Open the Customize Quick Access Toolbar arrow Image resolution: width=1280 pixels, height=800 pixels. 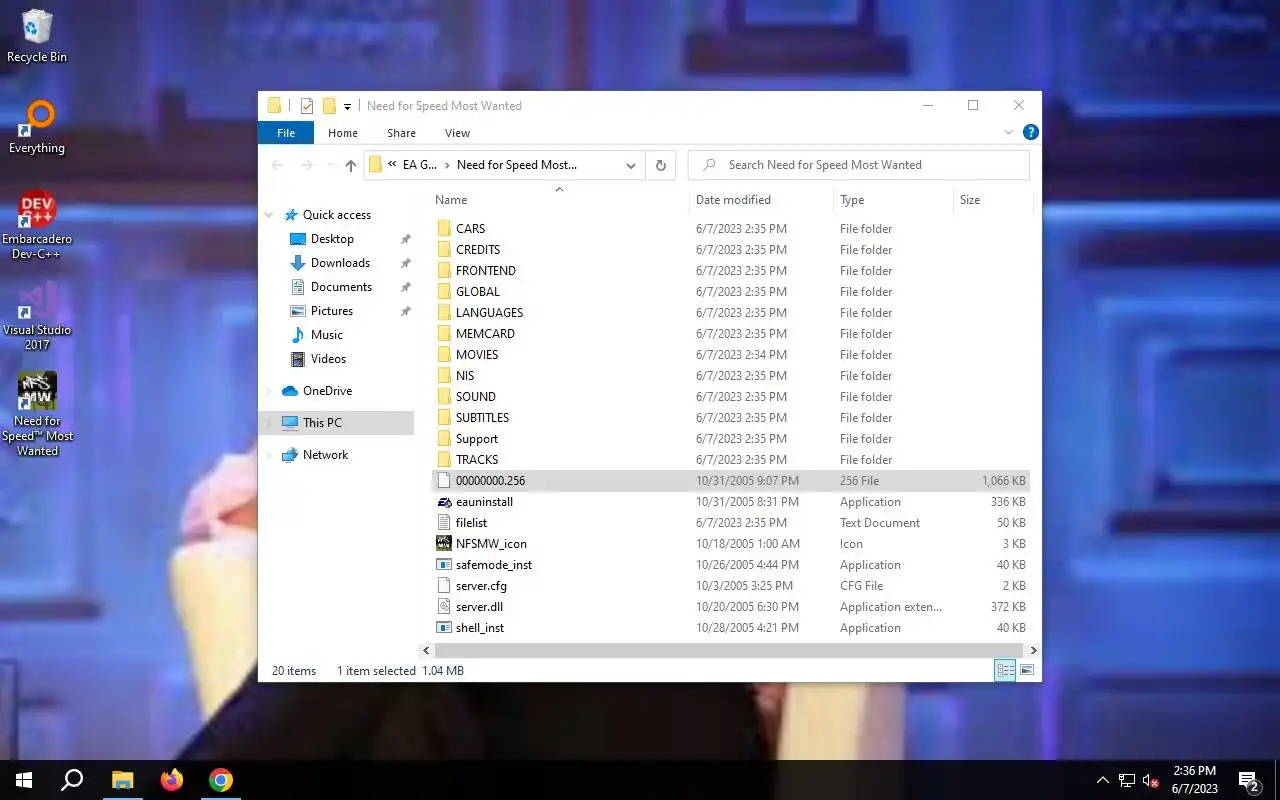347,106
